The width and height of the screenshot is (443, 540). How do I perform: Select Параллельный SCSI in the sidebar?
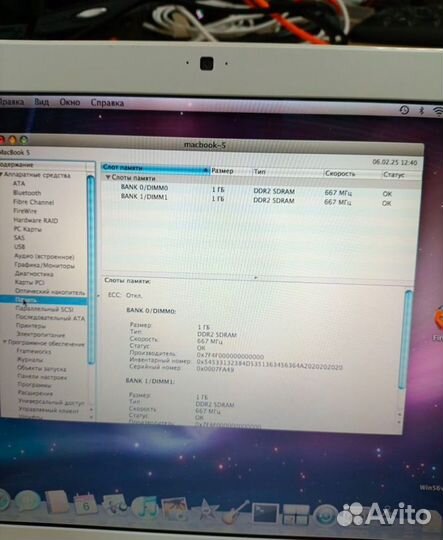click(44, 309)
